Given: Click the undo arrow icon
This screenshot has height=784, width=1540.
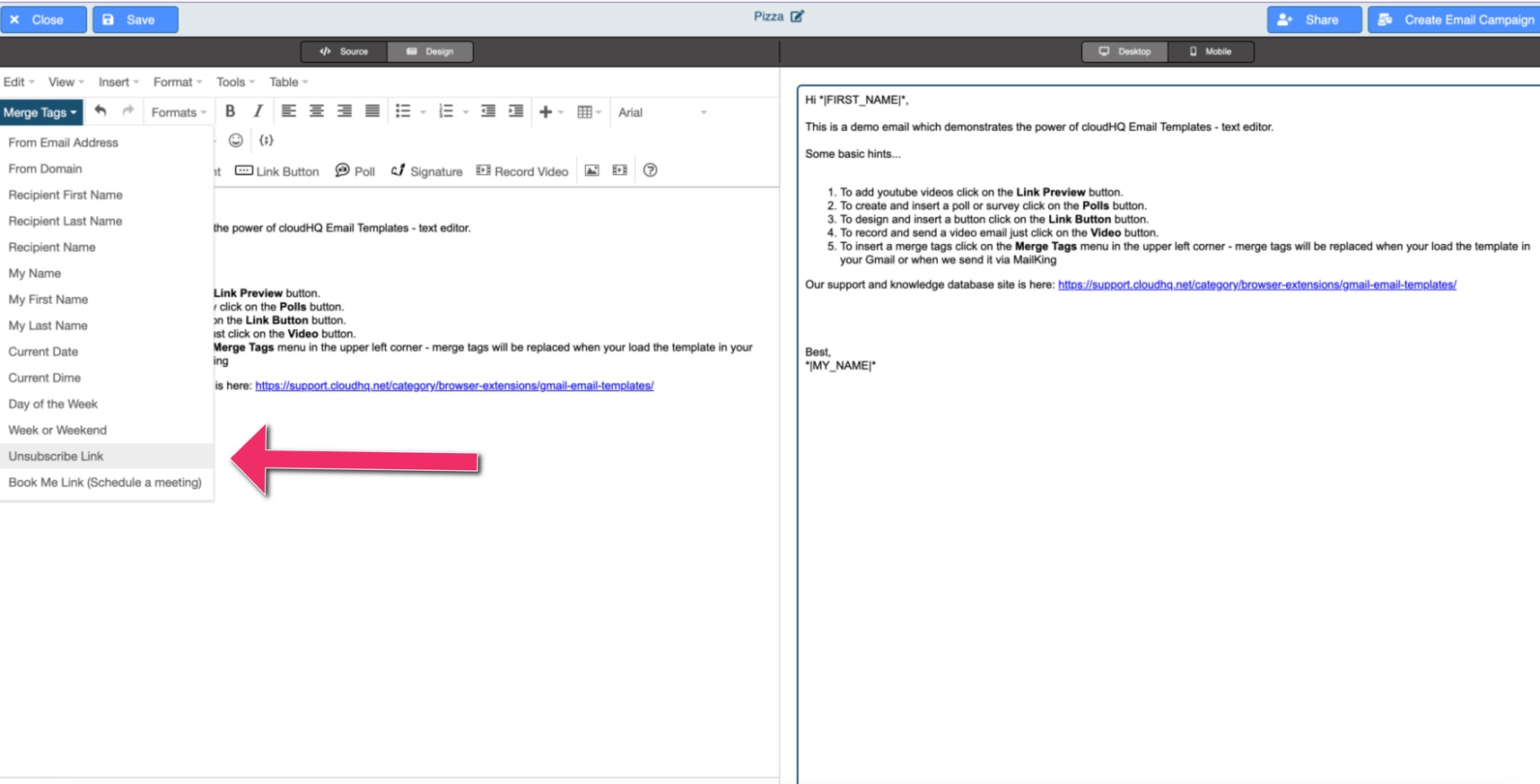Looking at the screenshot, I should pyautogui.click(x=101, y=111).
